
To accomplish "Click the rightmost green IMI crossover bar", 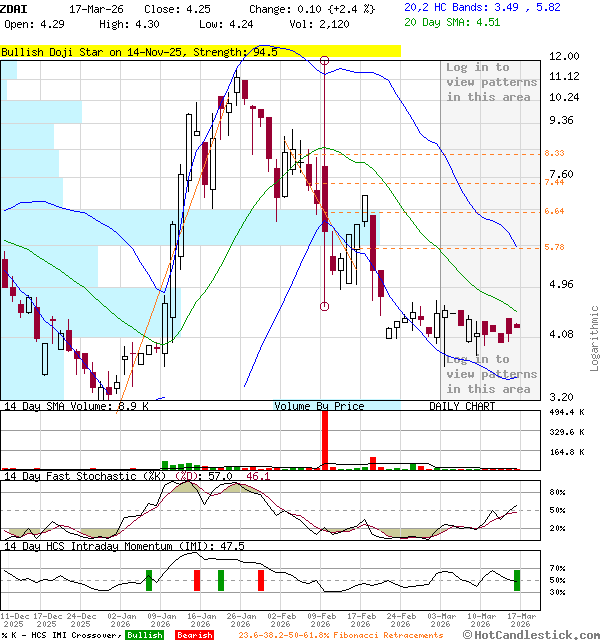I will [x=518, y=579].
